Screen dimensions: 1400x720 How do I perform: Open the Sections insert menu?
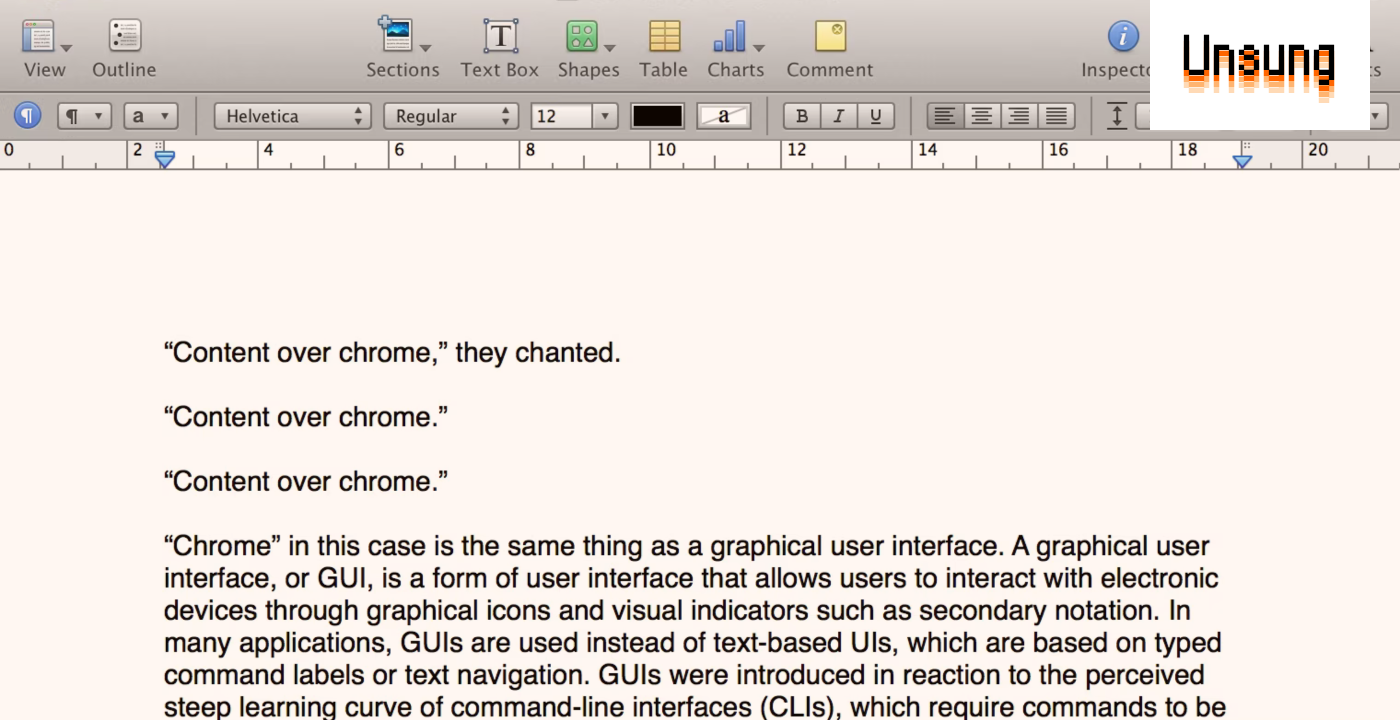coord(403,48)
